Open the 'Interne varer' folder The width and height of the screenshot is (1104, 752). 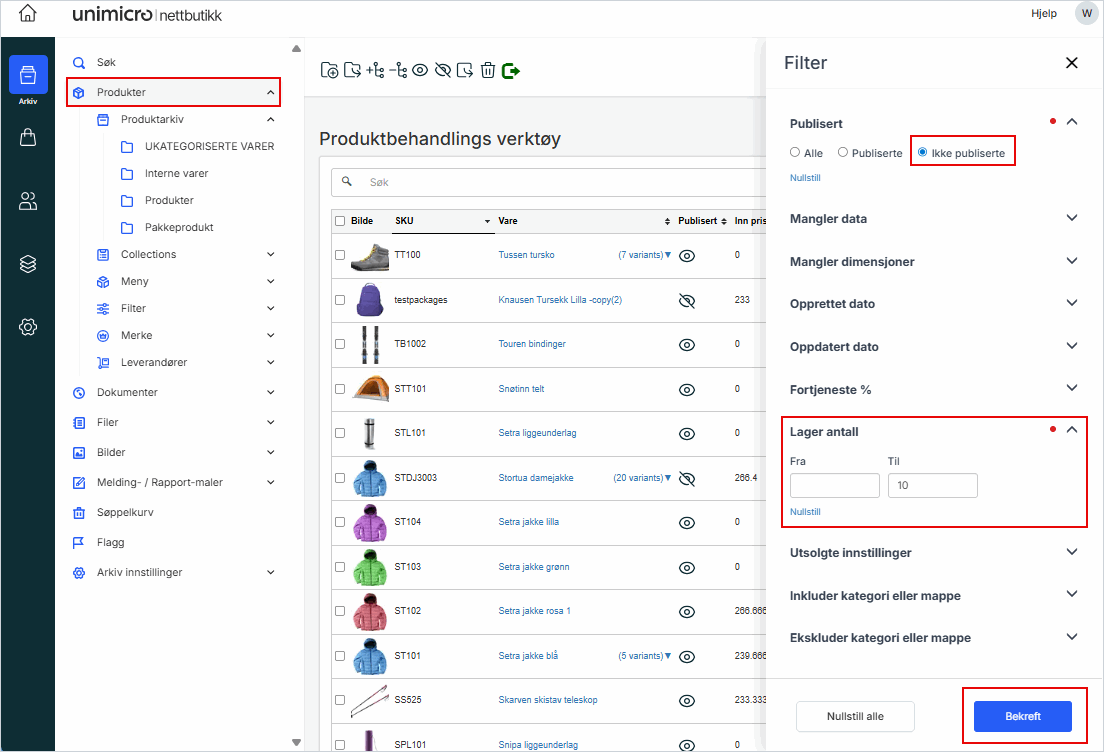[176, 173]
